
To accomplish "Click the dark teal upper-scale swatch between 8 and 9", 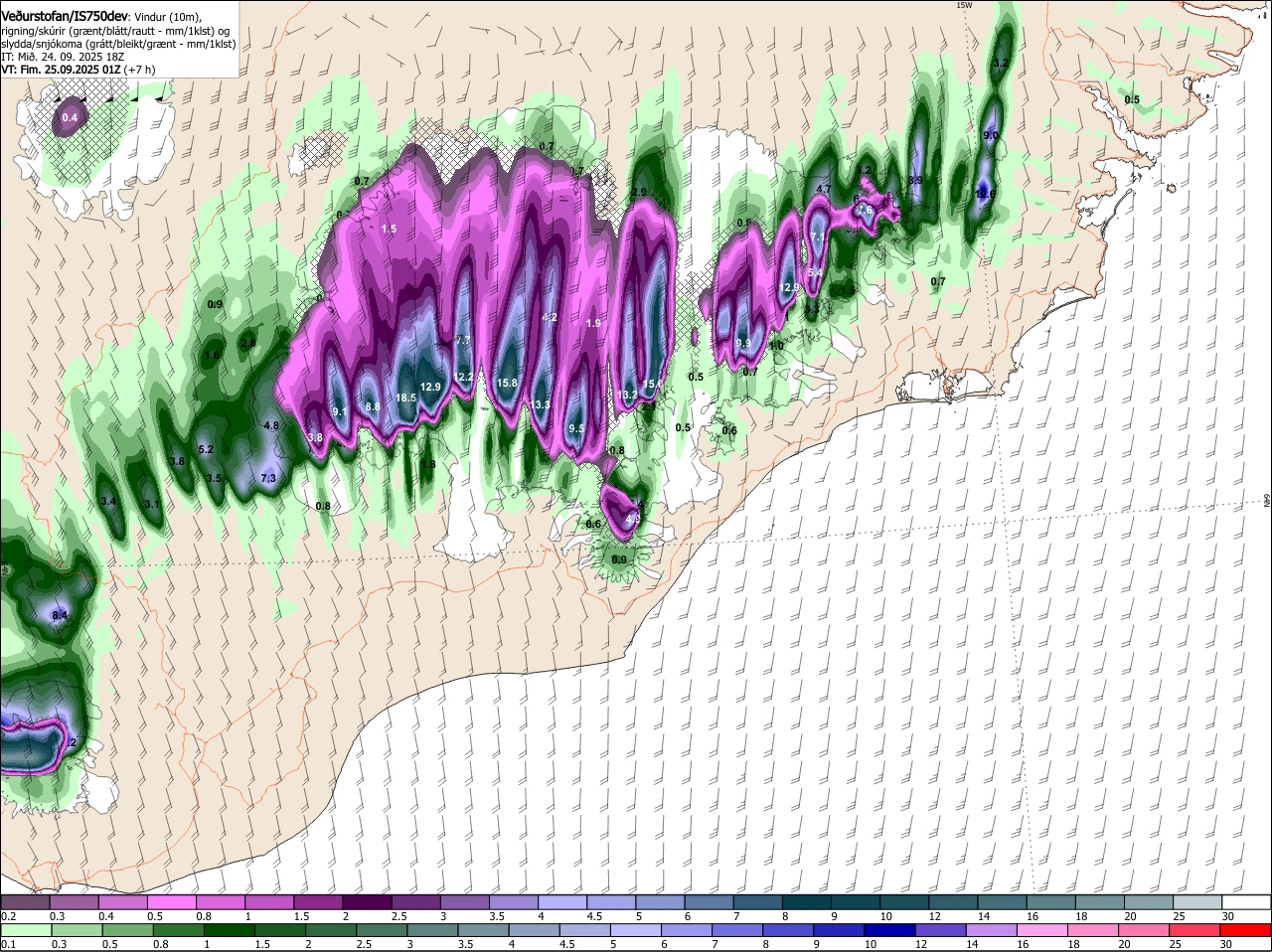I will tap(806, 901).
